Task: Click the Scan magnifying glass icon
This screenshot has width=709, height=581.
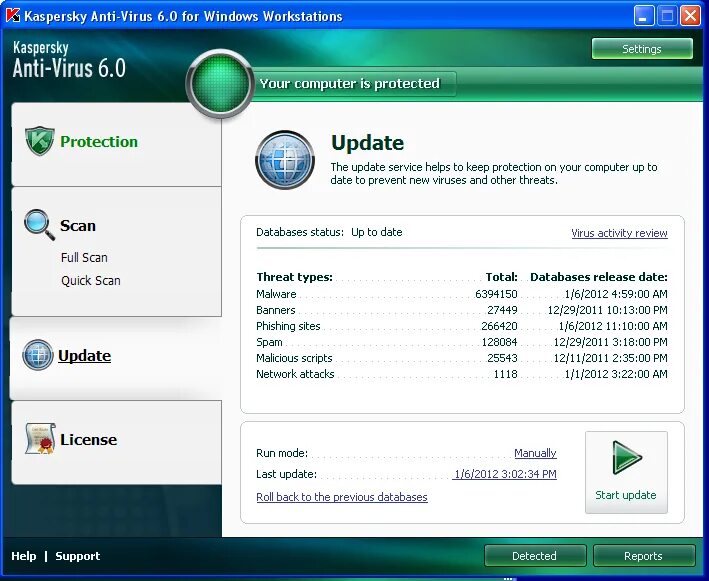Action: [x=39, y=224]
